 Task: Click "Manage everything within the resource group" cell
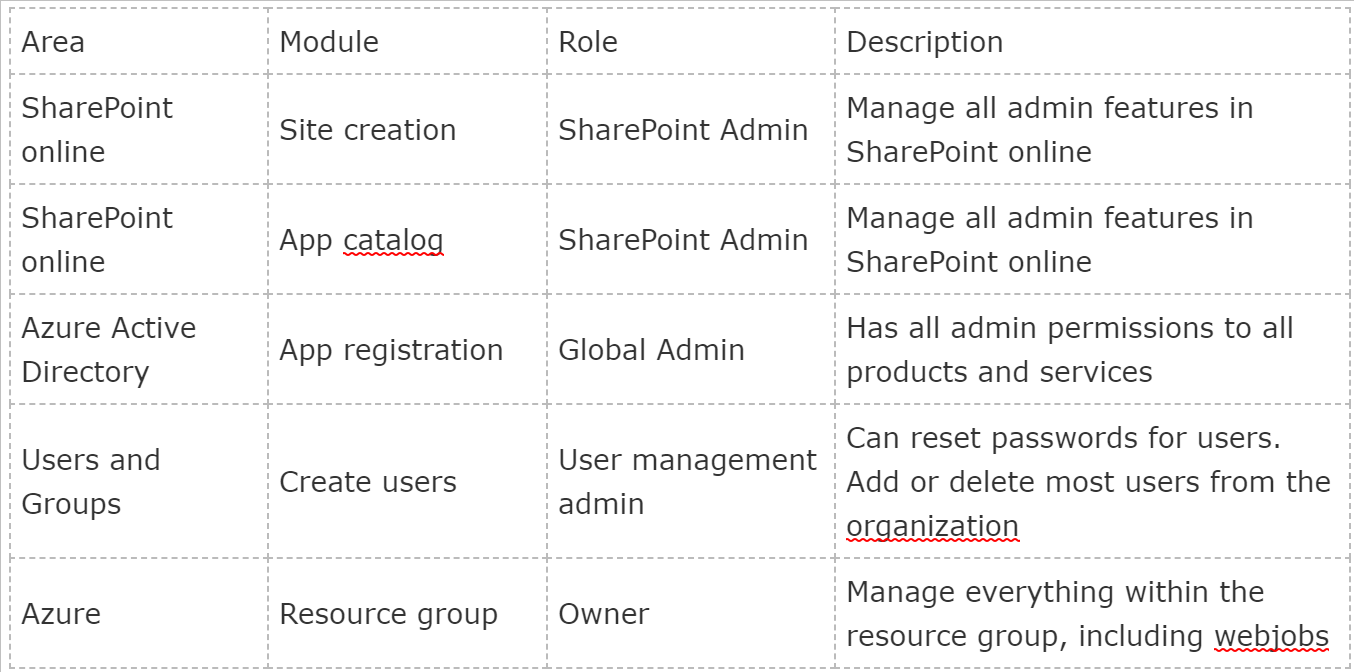click(1090, 614)
